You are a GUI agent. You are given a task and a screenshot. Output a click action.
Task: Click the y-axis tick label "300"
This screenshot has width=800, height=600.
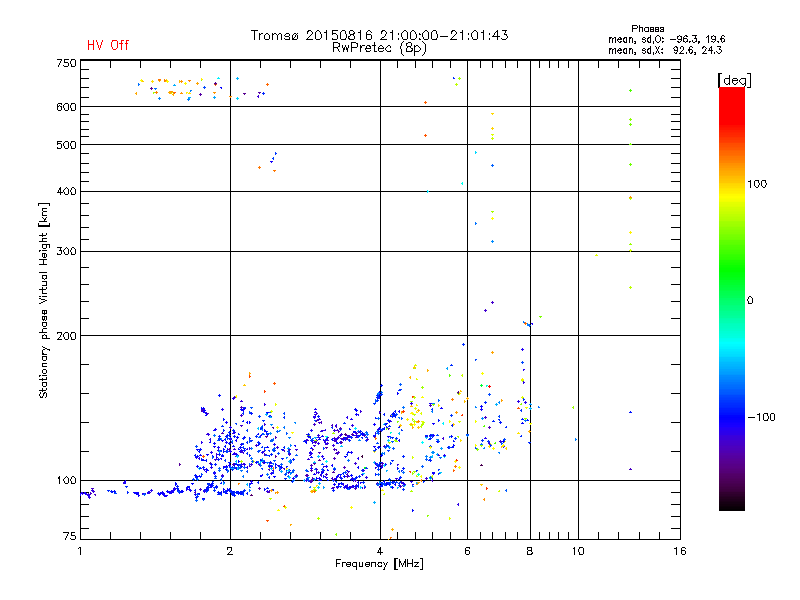[66, 251]
